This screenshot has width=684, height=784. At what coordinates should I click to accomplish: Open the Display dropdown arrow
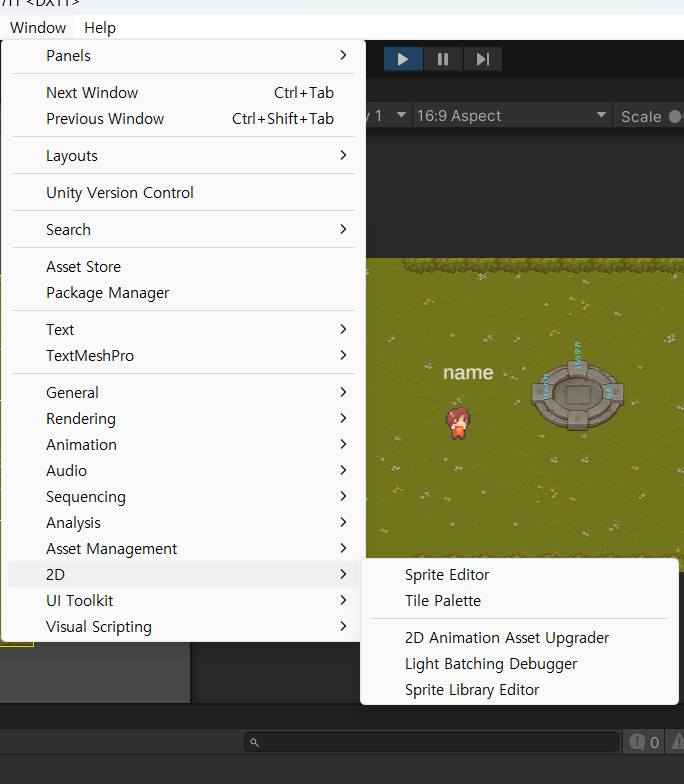click(x=401, y=115)
